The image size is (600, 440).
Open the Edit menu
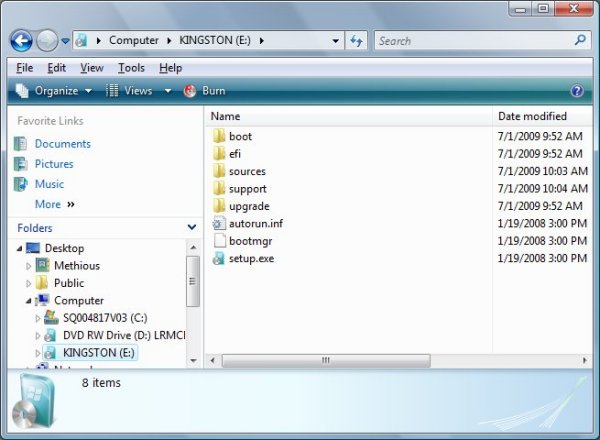click(x=56, y=68)
